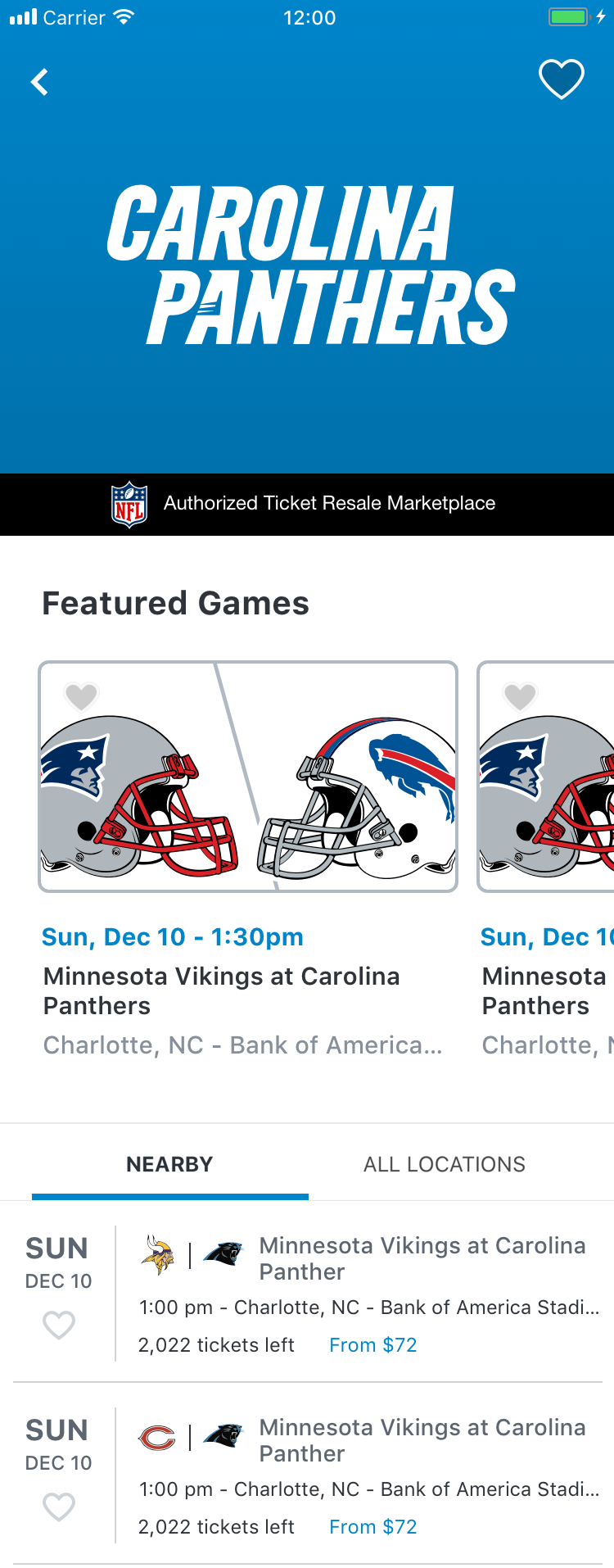Tap the NFL shield logo
Screen dimensions: 614x1568
(x=129, y=505)
